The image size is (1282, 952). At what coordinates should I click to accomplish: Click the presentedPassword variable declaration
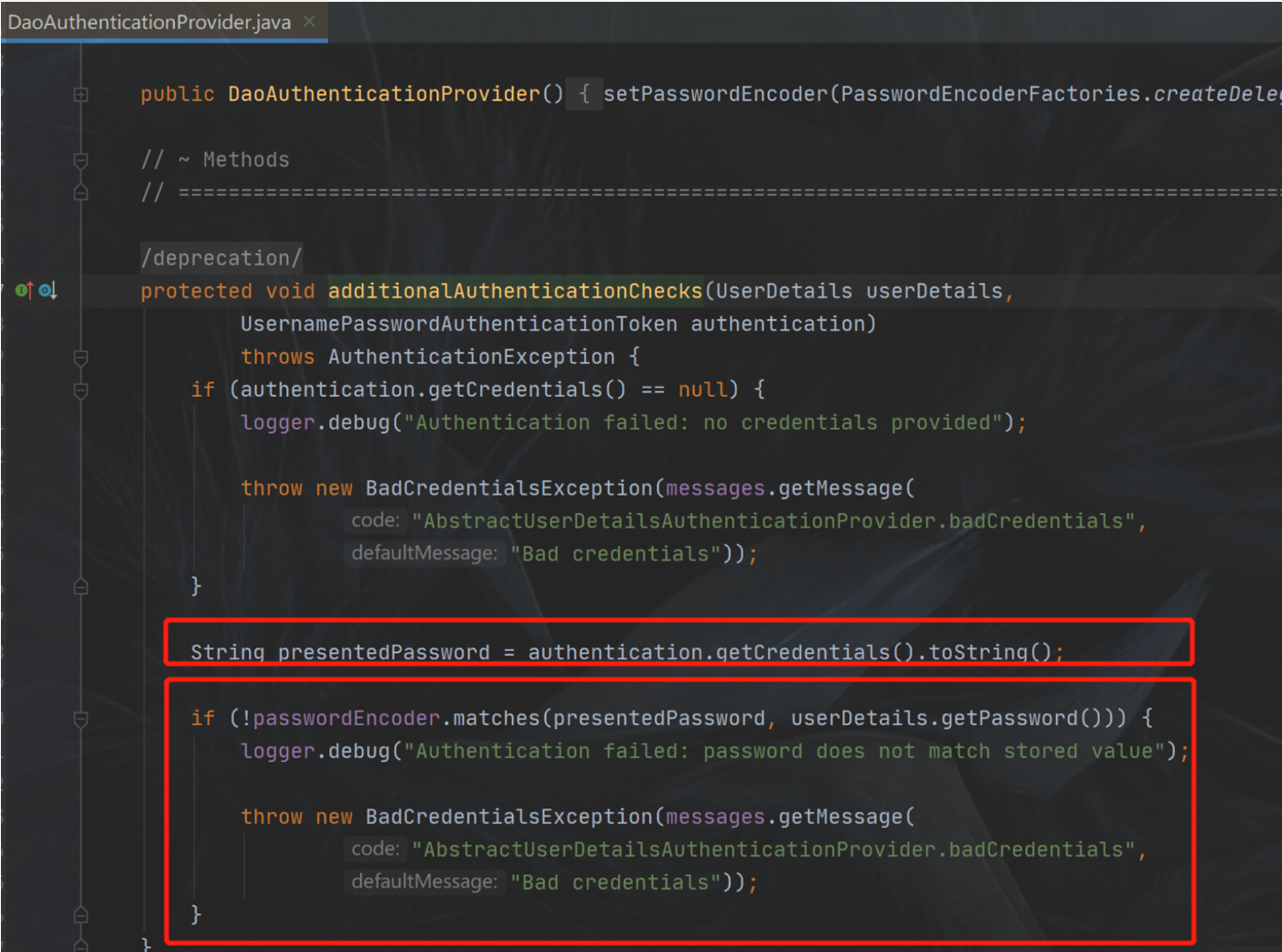tap(383, 652)
